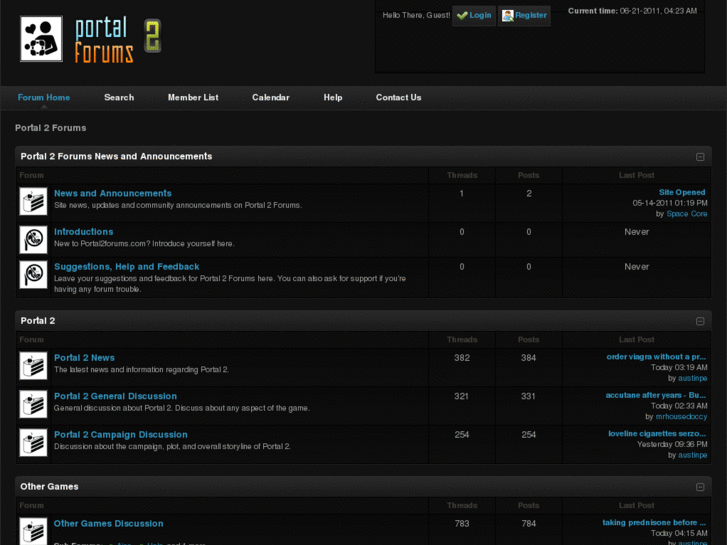Image resolution: width=727 pixels, height=545 pixels.
Task: Click the Other Games Discussion forum icon
Action: pos(33,531)
